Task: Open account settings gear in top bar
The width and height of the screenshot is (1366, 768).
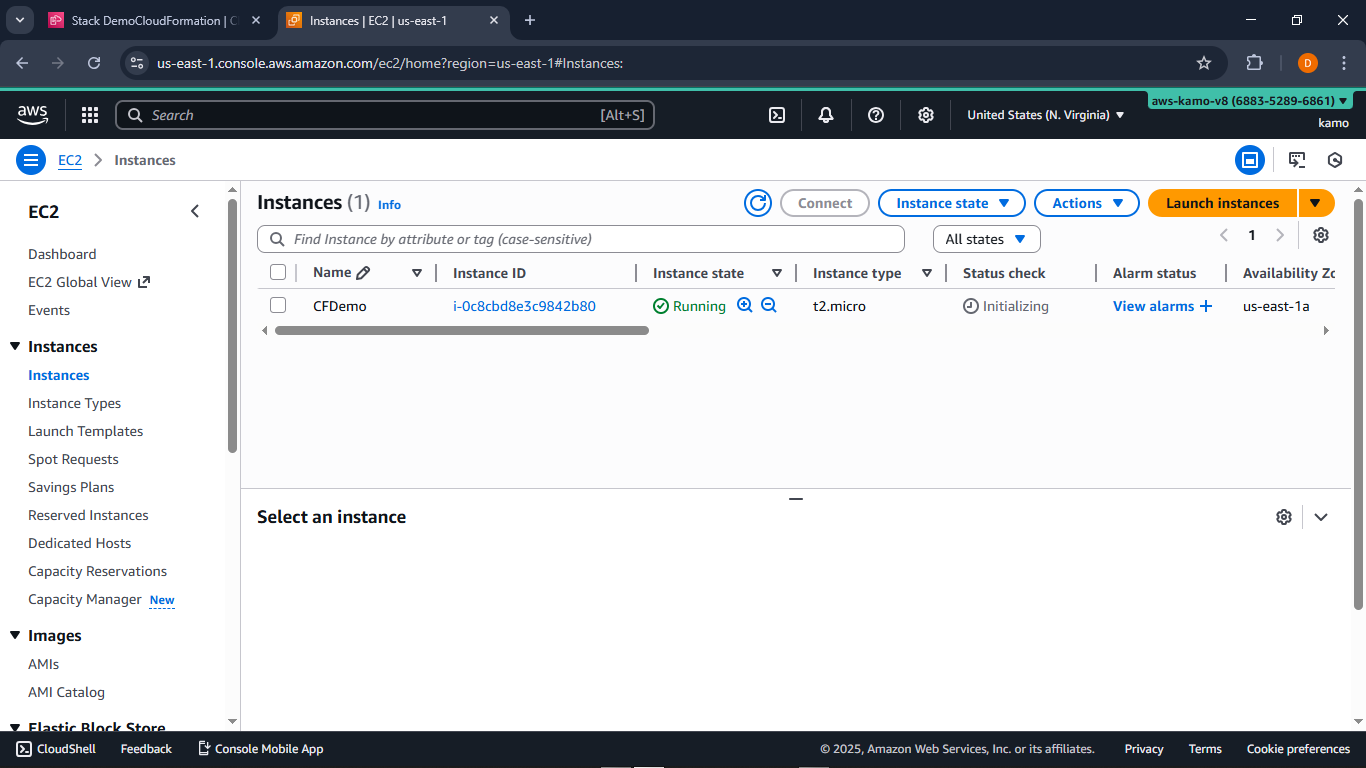Action: coord(926,115)
